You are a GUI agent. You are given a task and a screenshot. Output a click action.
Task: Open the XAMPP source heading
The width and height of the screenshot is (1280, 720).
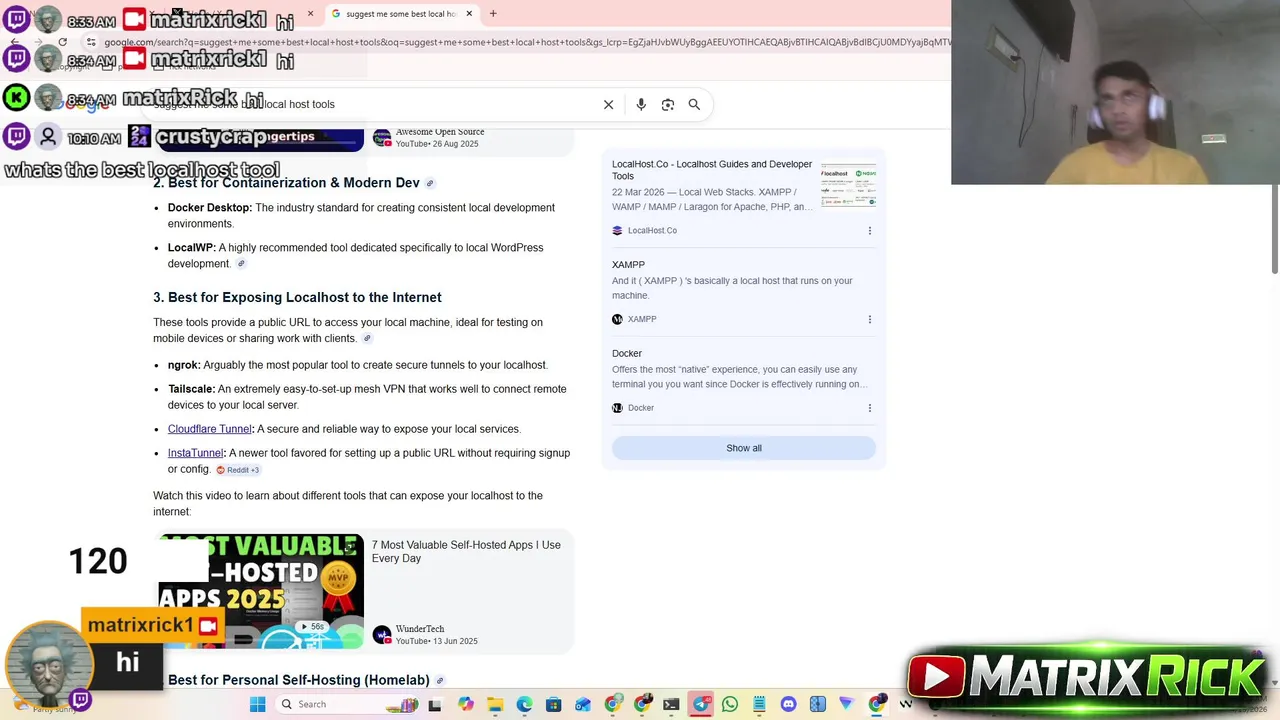coord(628,265)
